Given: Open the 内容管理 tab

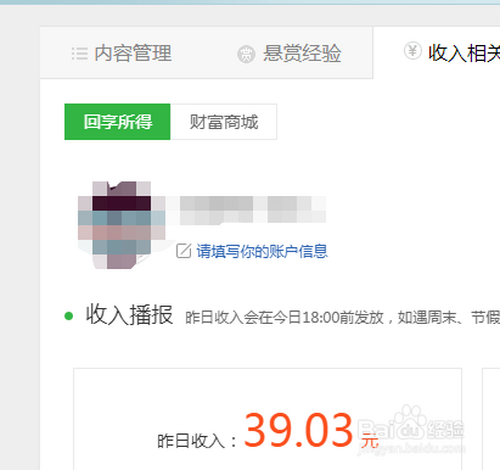Looking at the screenshot, I should tap(133, 53).
